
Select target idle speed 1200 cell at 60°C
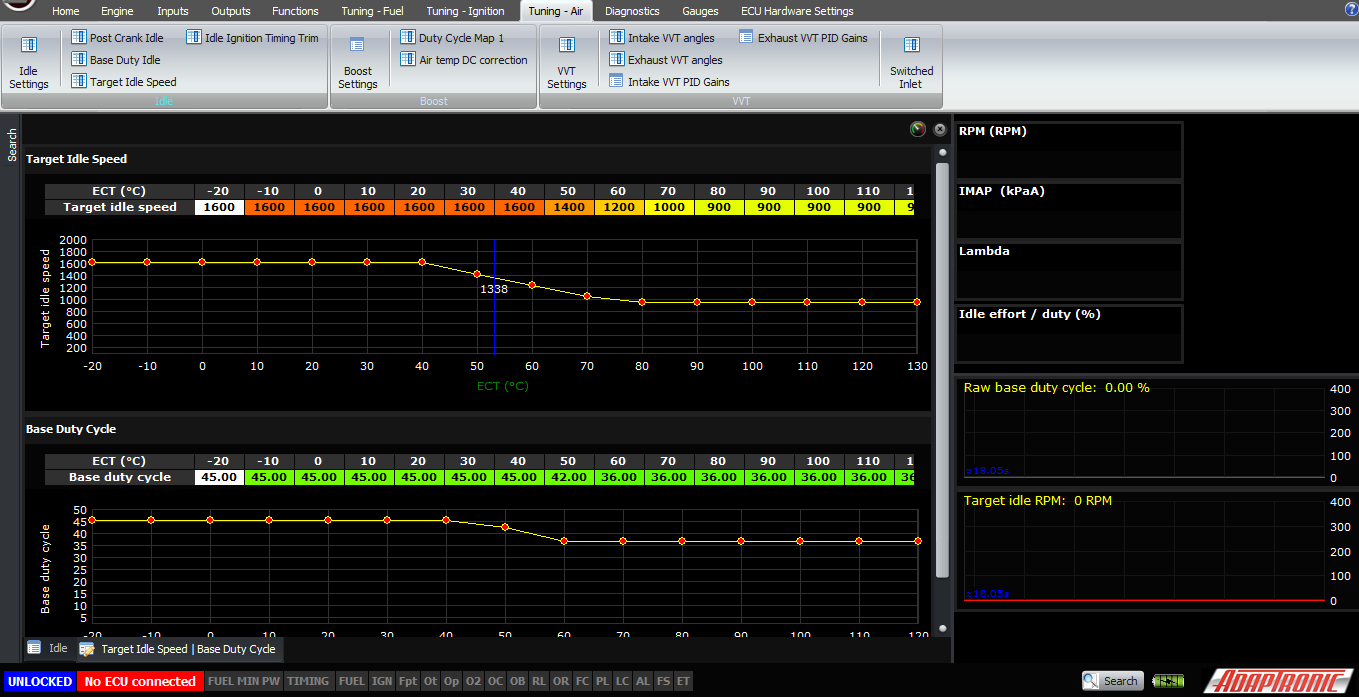tap(619, 207)
